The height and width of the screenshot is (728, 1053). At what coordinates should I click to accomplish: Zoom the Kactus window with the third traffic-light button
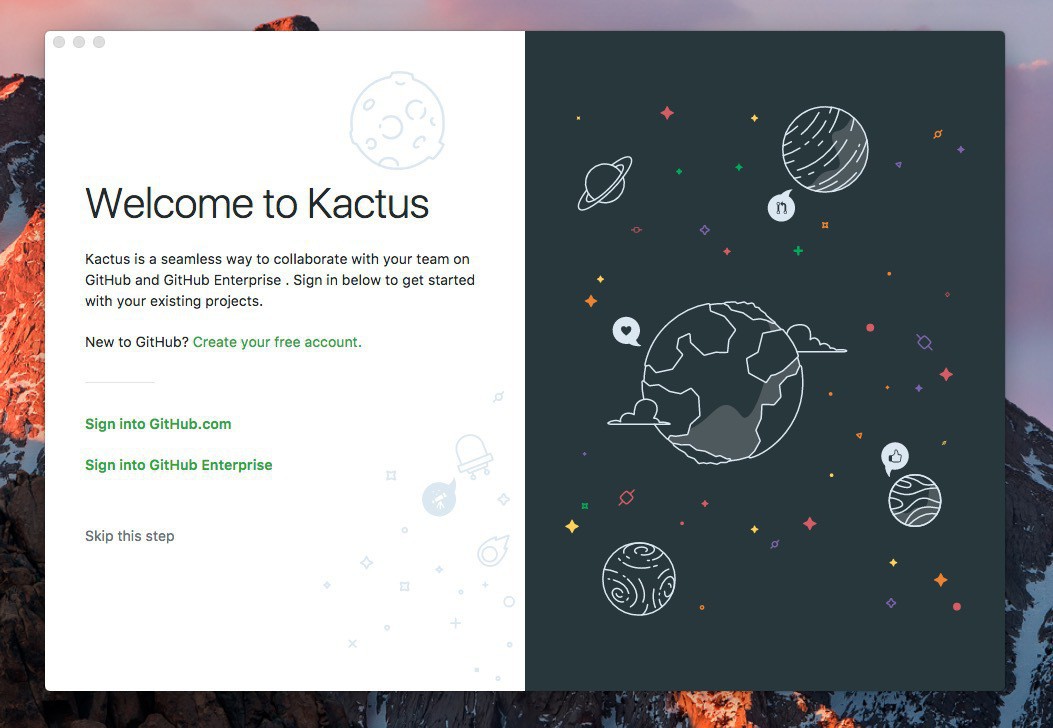pyautogui.click(x=99, y=42)
